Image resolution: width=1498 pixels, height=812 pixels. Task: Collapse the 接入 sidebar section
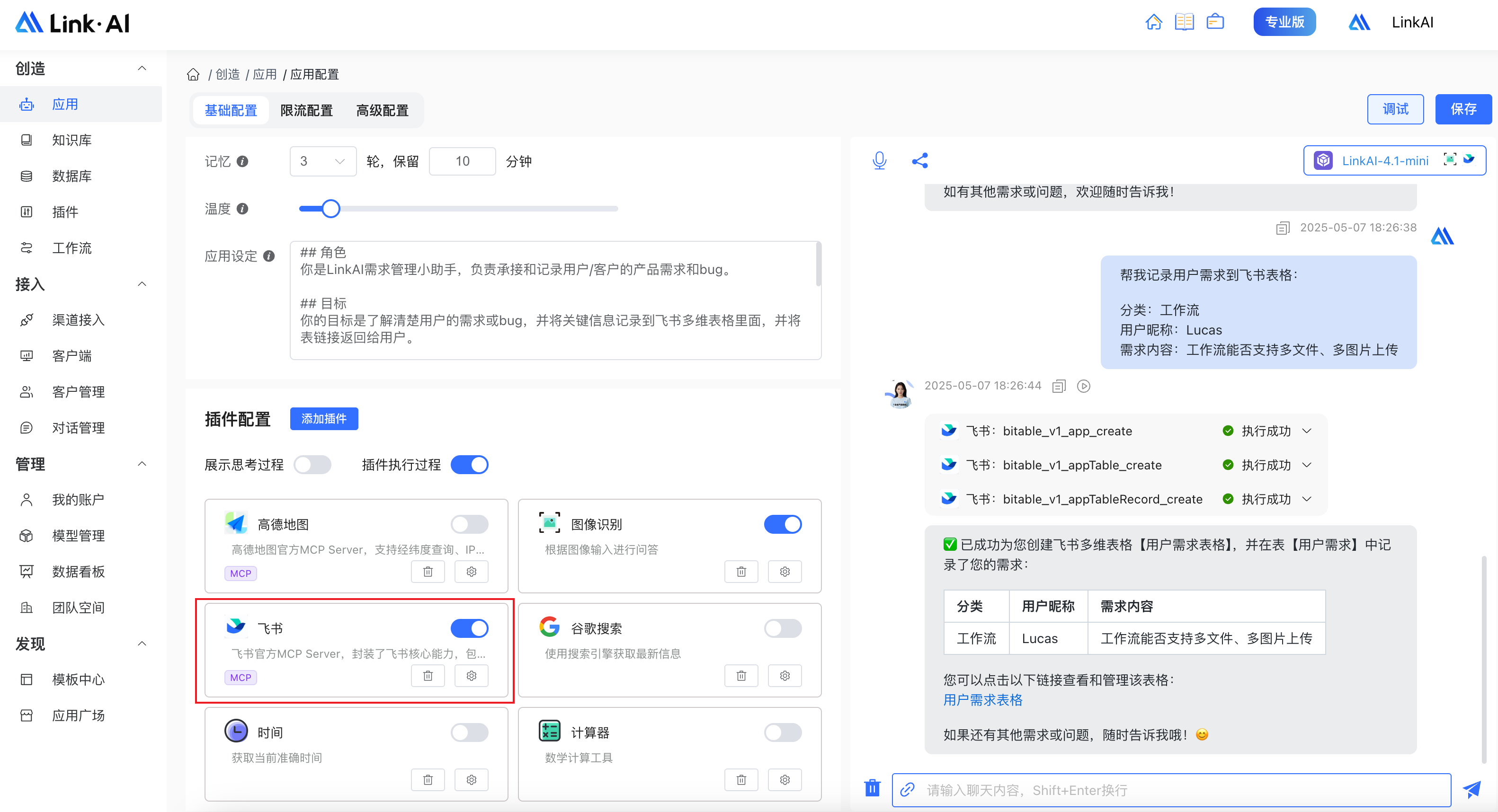click(x=142, y=283)
